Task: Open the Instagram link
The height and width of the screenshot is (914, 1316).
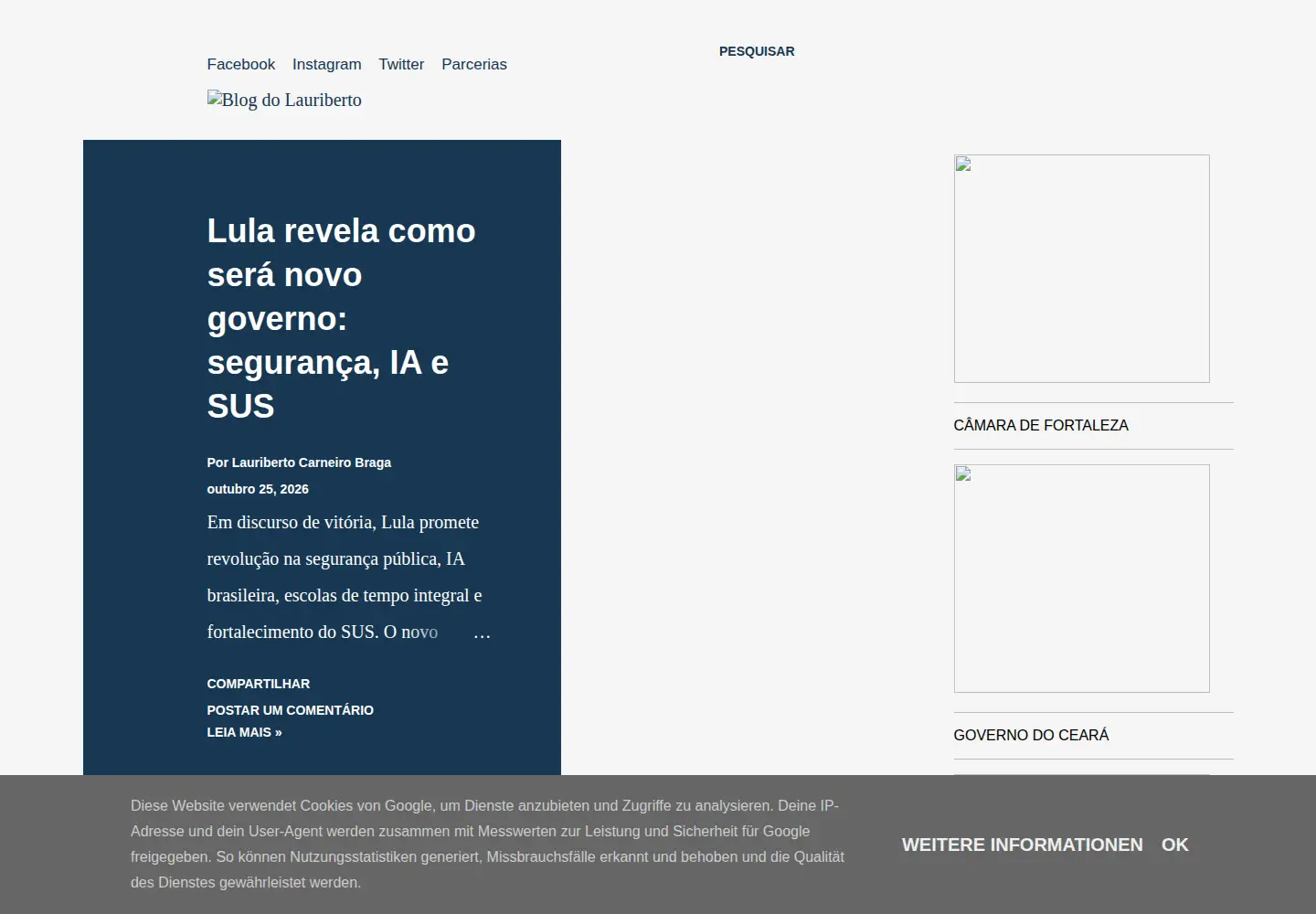Action: pos(326,64)
